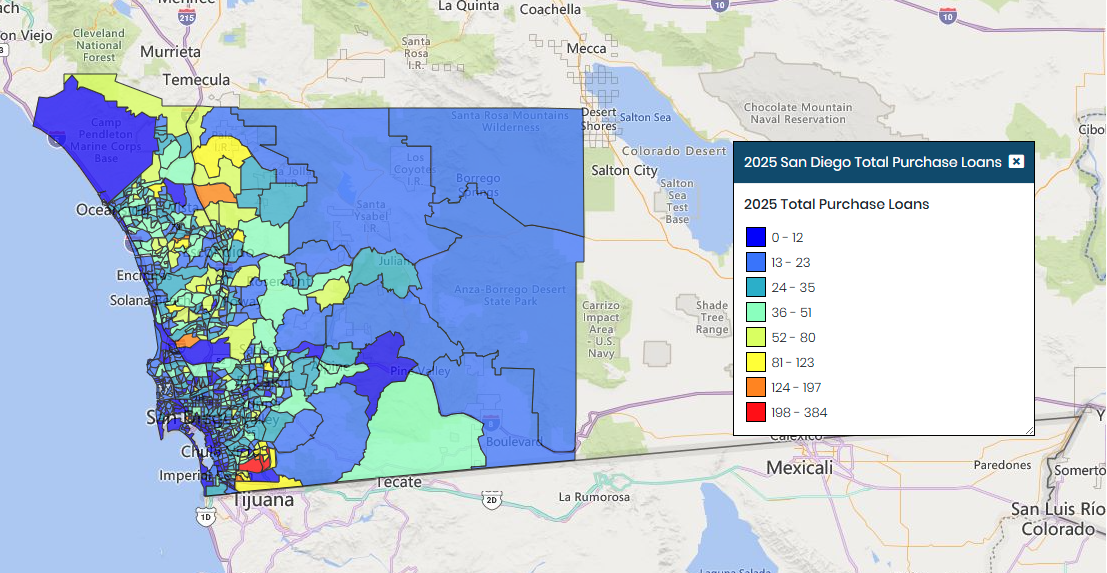Click the '198 - 384' legend range text
This screenshot has height=573, width=1107.
click(x=799, y=413)
